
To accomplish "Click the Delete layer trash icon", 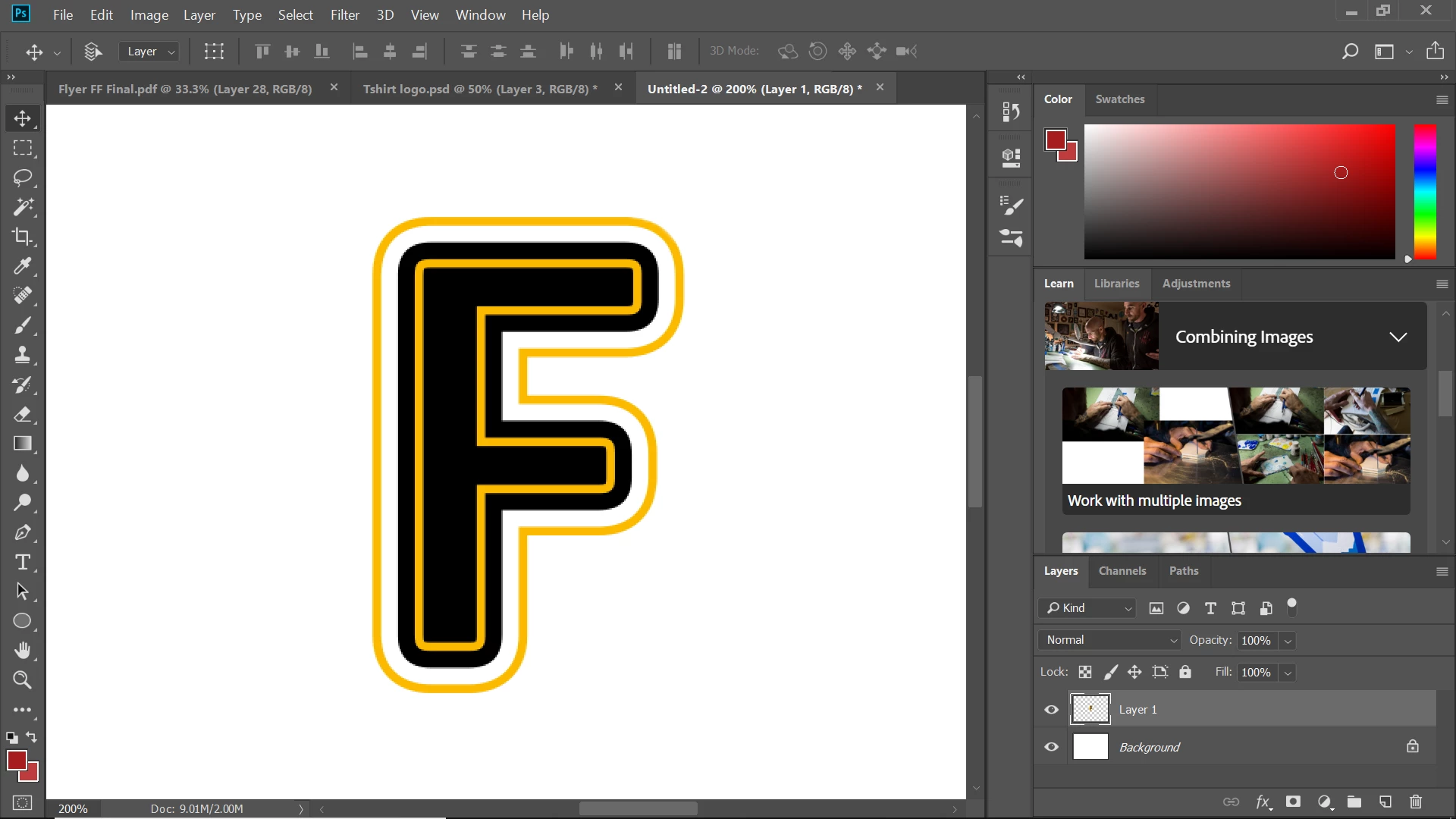I will pyautogui.click(x=1415, y=802).
